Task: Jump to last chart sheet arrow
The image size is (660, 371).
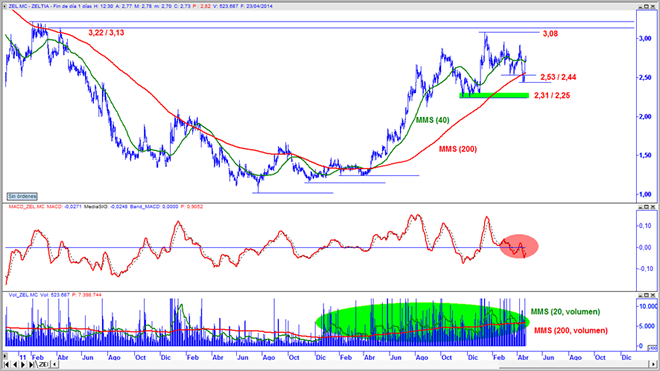Action: point(31,365)
